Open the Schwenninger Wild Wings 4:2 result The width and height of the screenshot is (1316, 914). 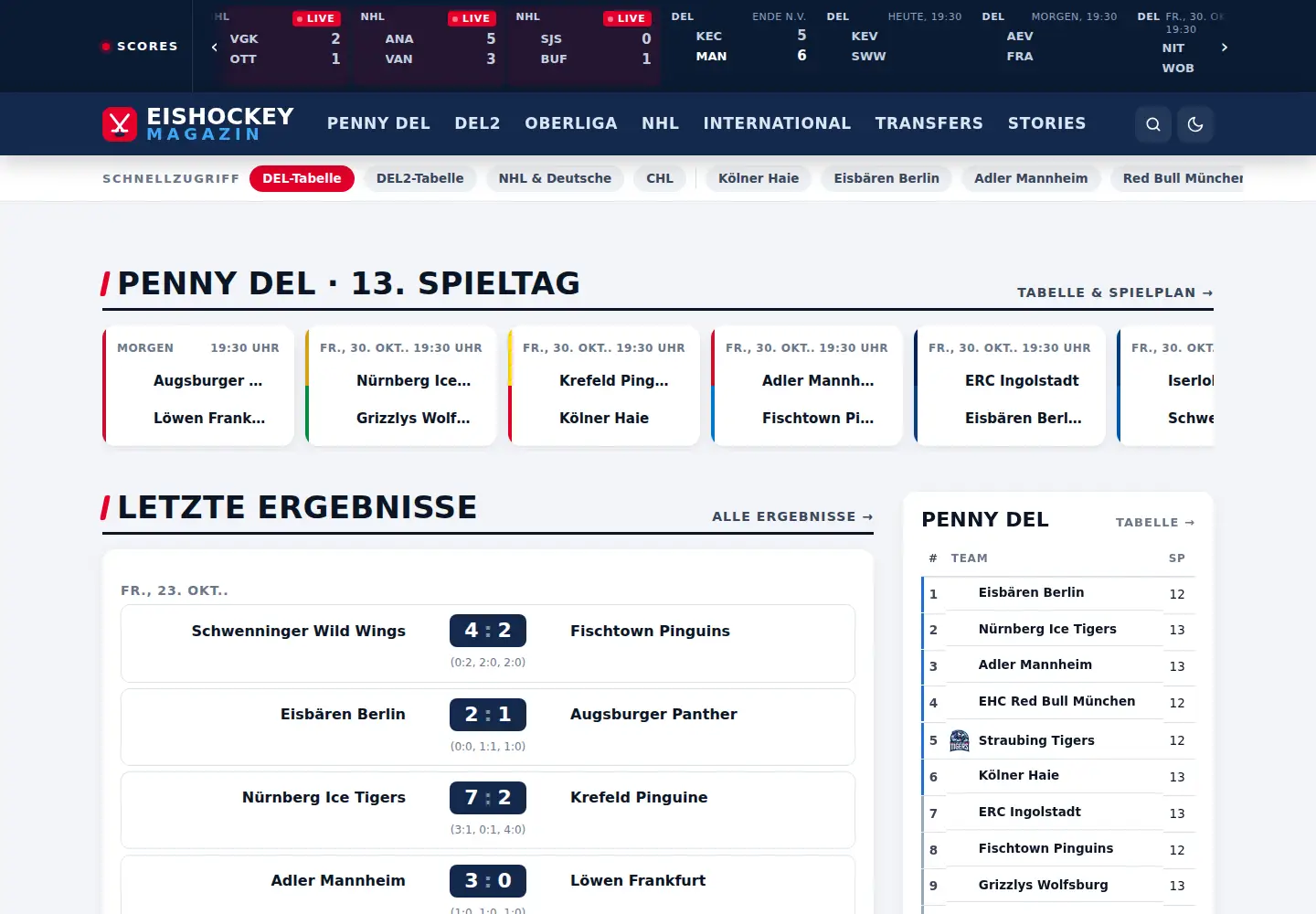pyautogui.click(x=488, y=643)
